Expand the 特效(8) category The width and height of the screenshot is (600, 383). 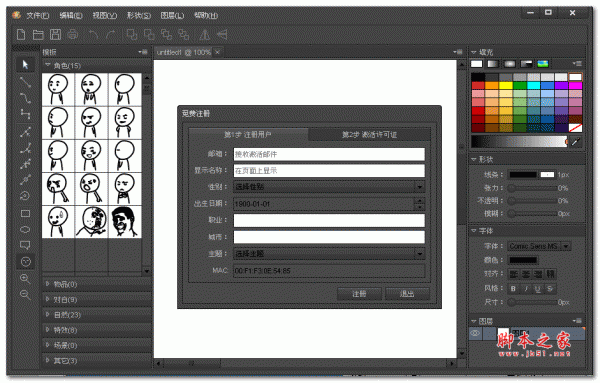coord(48,330)
